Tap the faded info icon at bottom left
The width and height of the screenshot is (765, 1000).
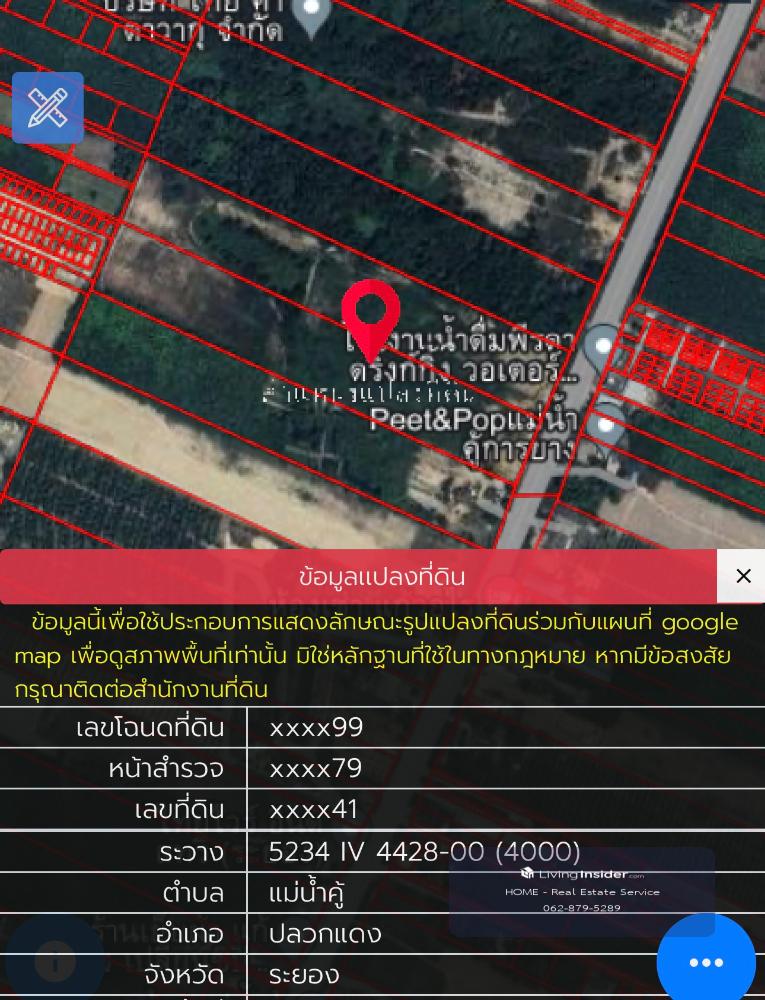(x=55, y=962)
